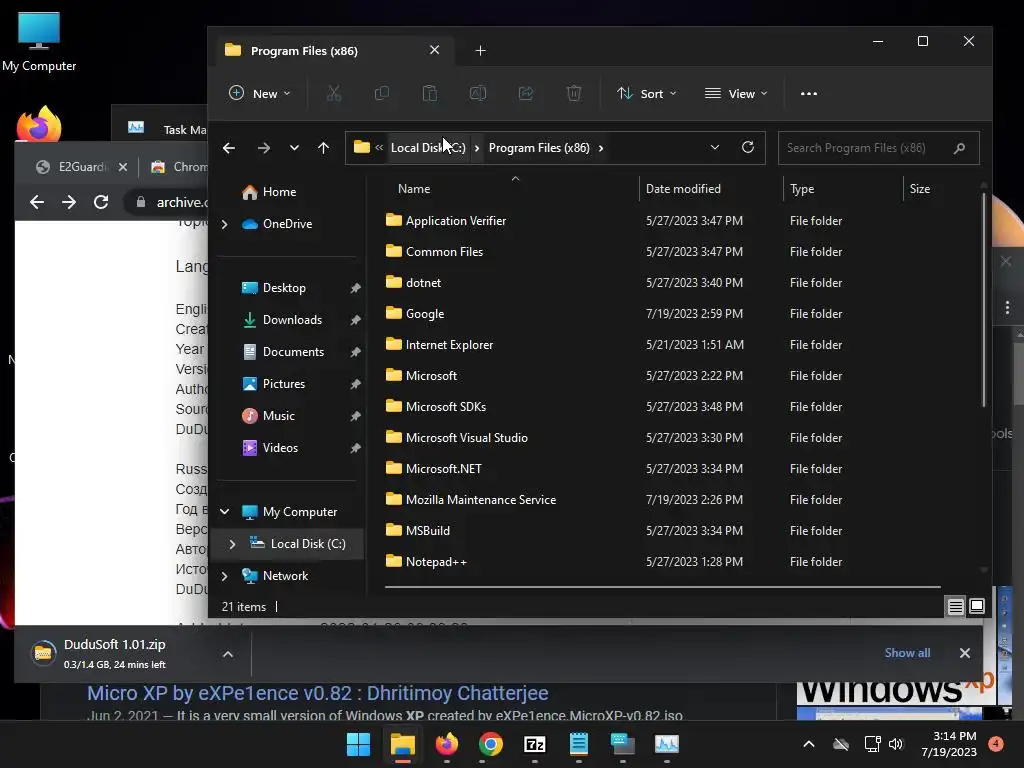Go up one folder level arrow
This screenshot has width=1024, height=768.
(x=323, y=148)
